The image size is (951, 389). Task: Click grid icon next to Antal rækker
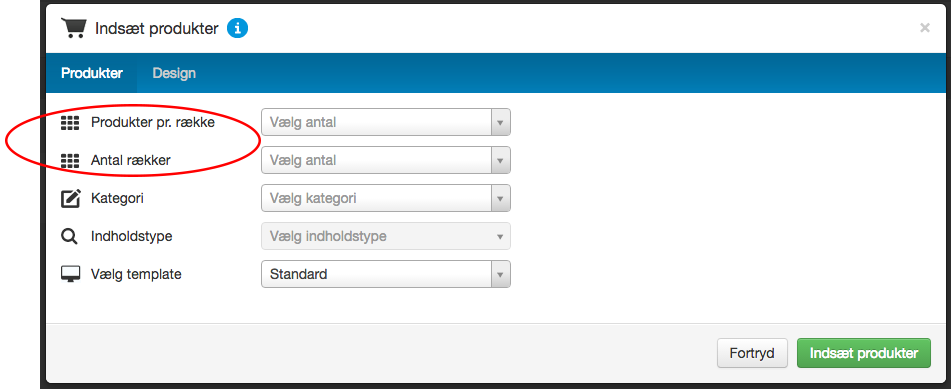tap(70, 161)
